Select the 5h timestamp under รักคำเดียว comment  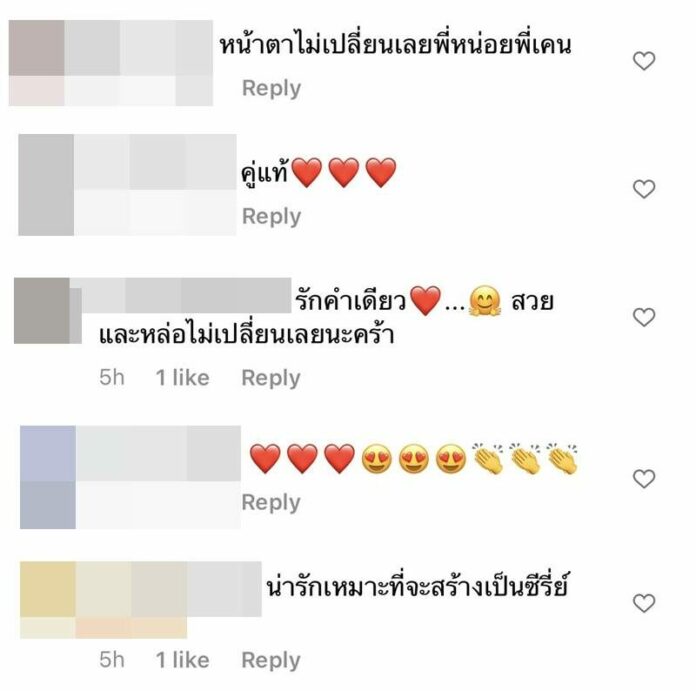[x=112, y=378]
